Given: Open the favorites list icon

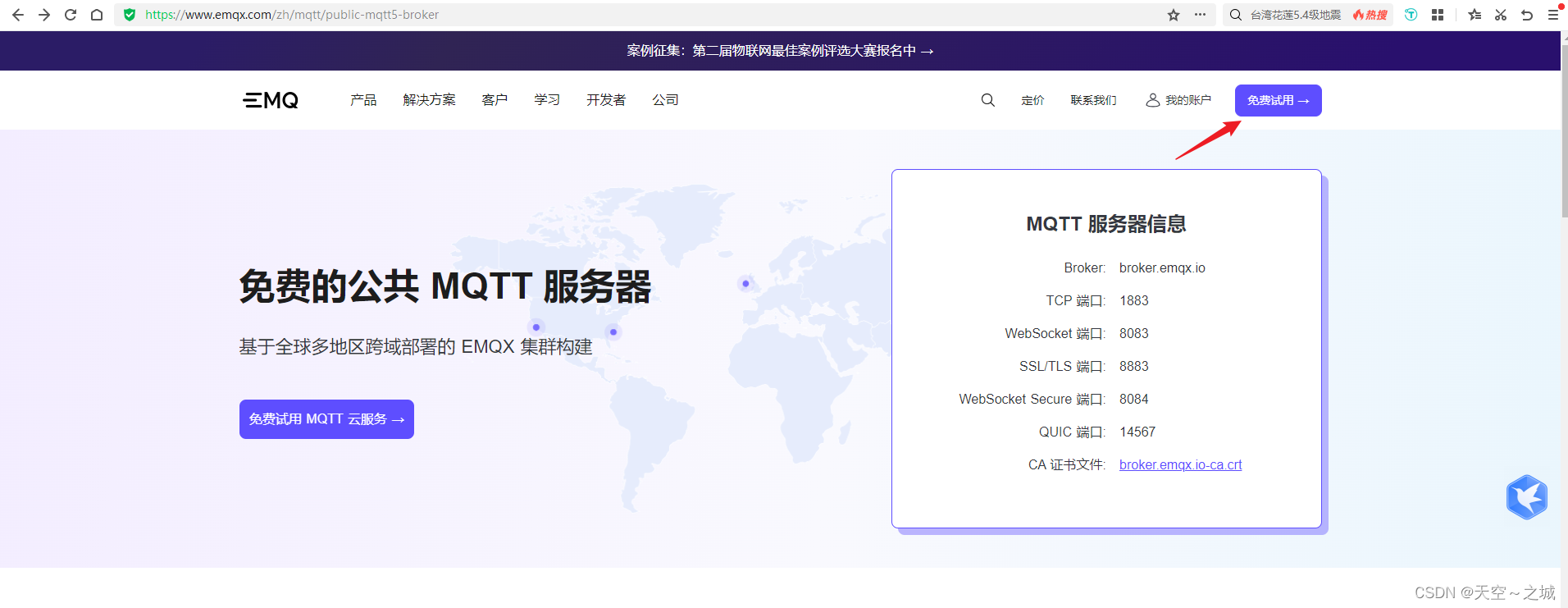Looking at the screenshot, I should [x=1475, y=15].
